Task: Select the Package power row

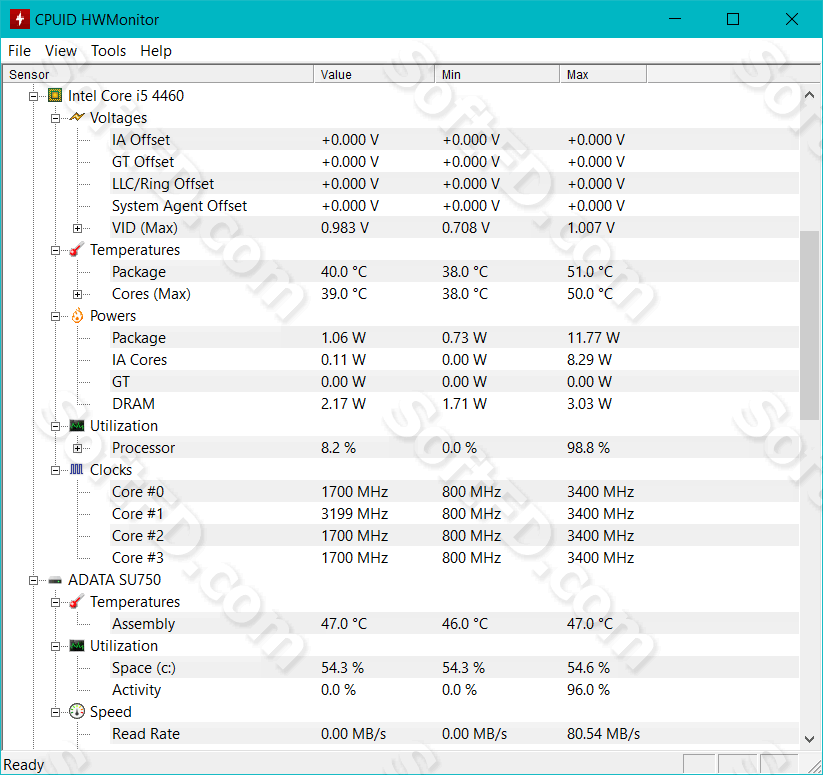Action: pyautogui.click(x=455, y=337)
